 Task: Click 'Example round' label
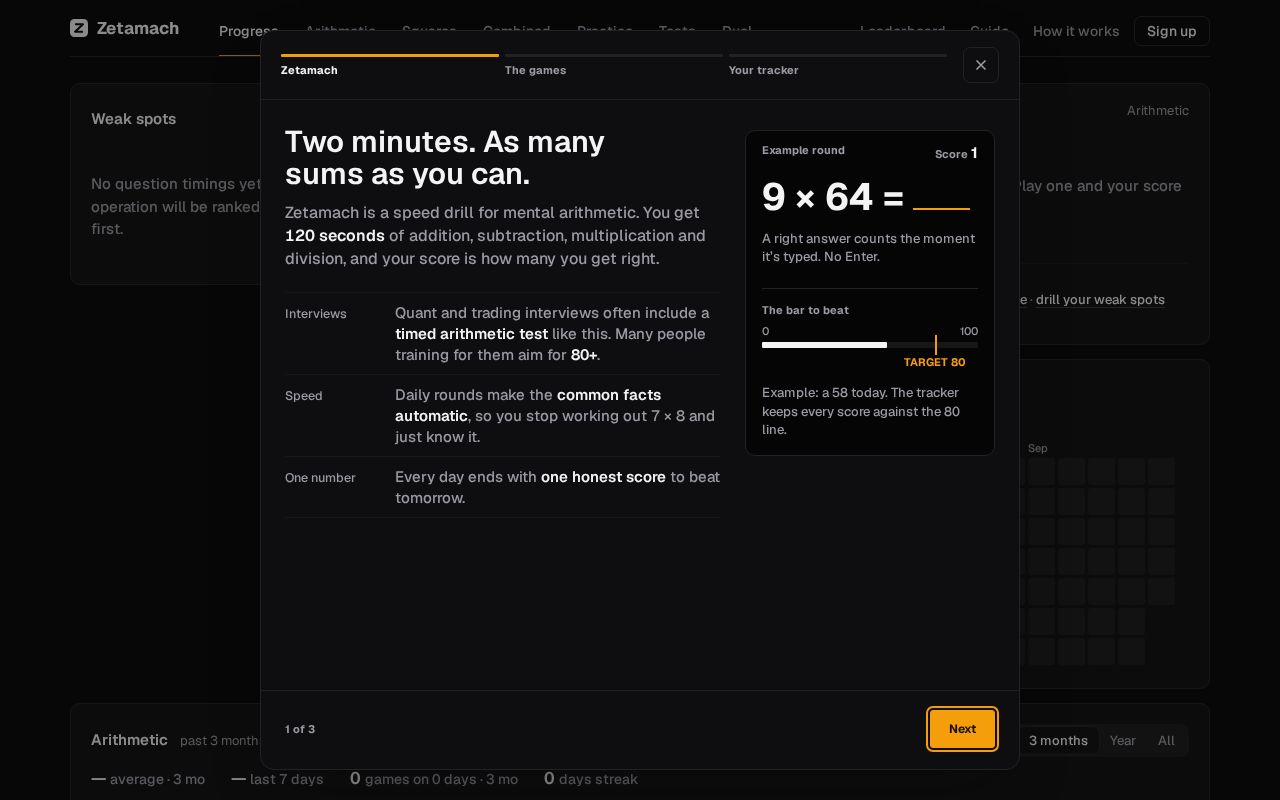click(x=803, y=150)
